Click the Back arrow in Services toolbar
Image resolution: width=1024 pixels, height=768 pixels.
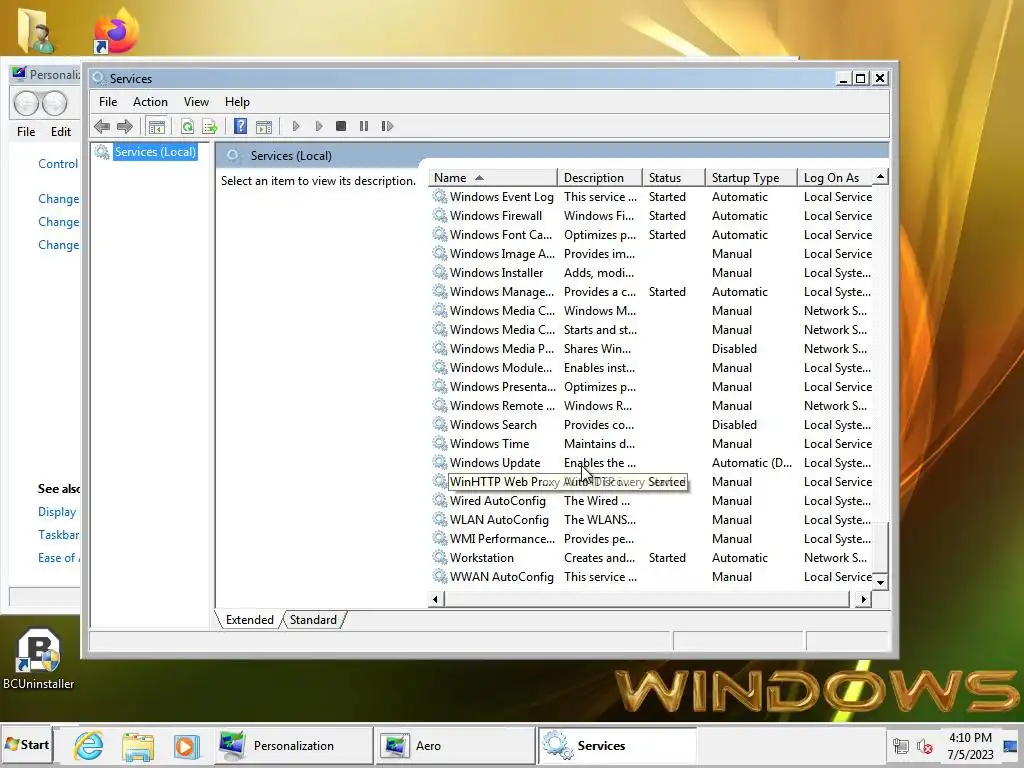[x=102, y=126]
